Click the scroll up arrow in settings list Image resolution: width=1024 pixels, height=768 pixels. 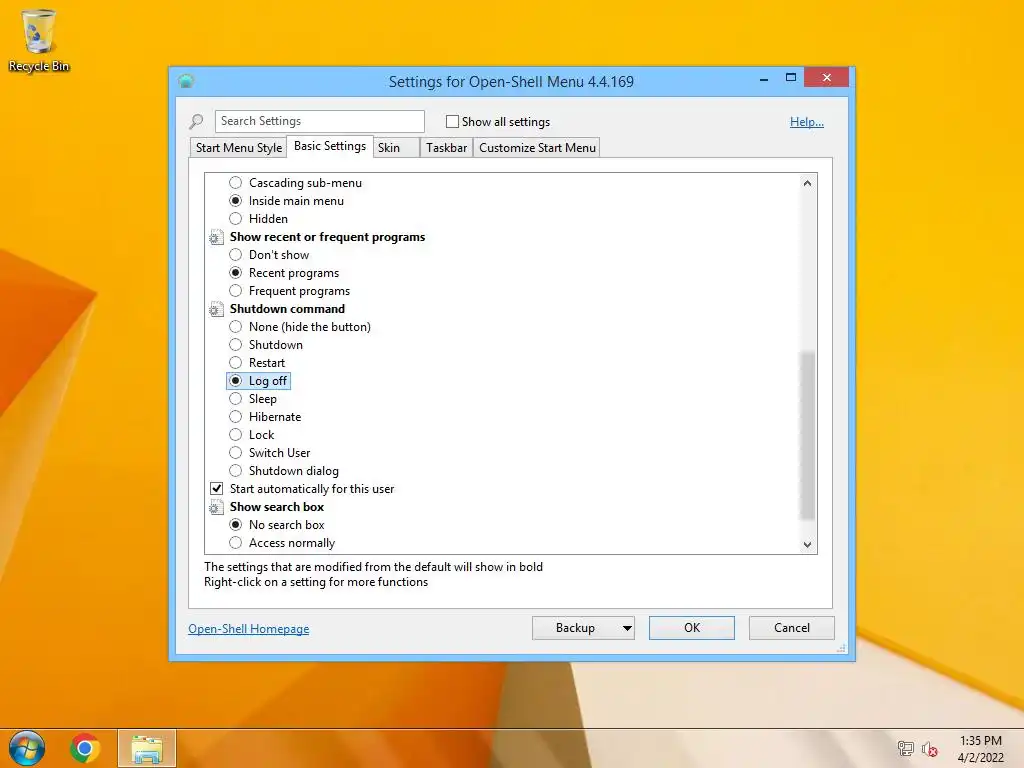click(x=808, y=184)
